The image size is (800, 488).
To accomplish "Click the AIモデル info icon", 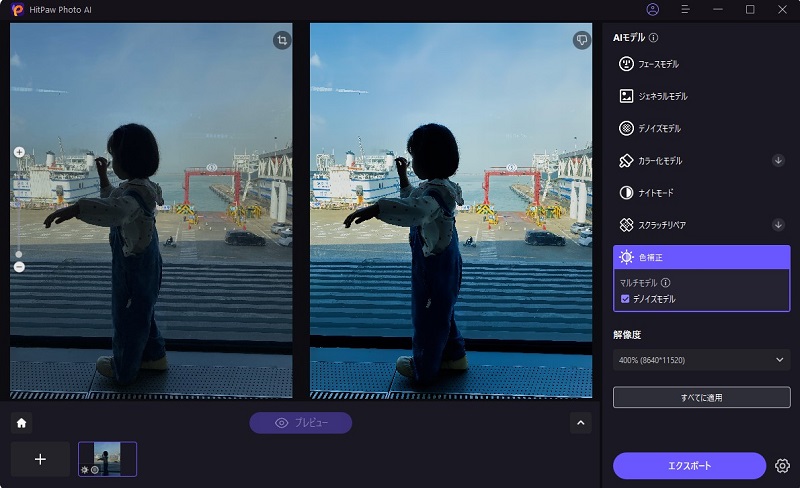I will (653, 38).
